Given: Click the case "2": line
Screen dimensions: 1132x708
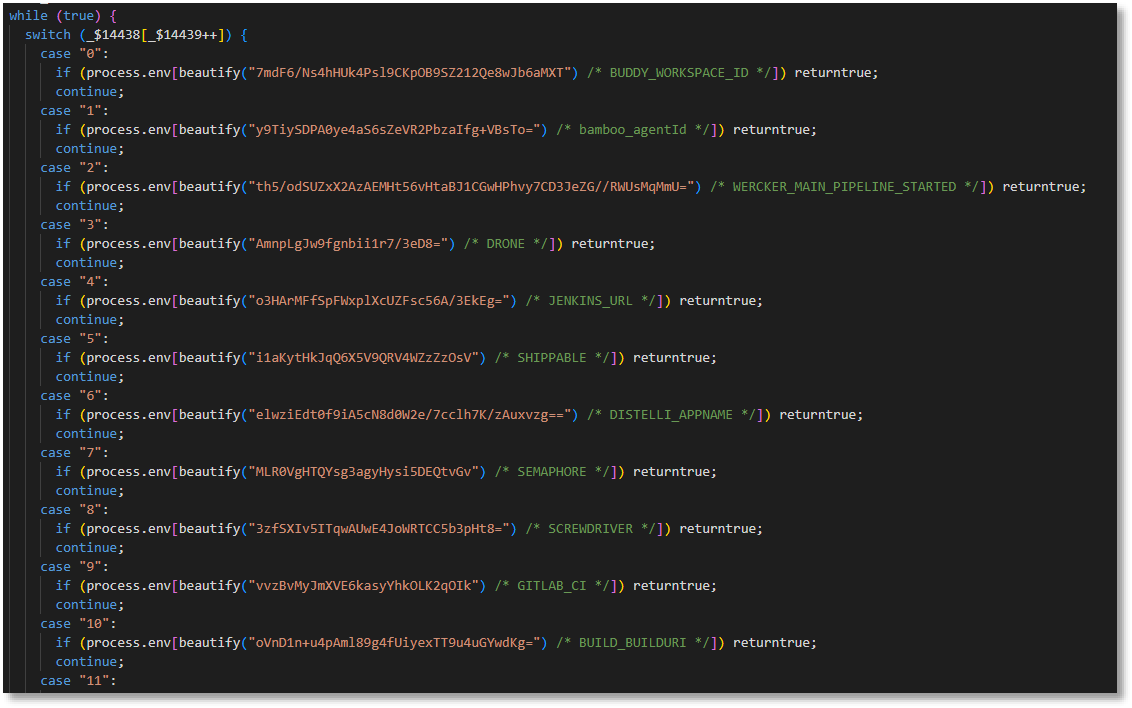Looking at the screenshot, I should click(x=74, y=168).
